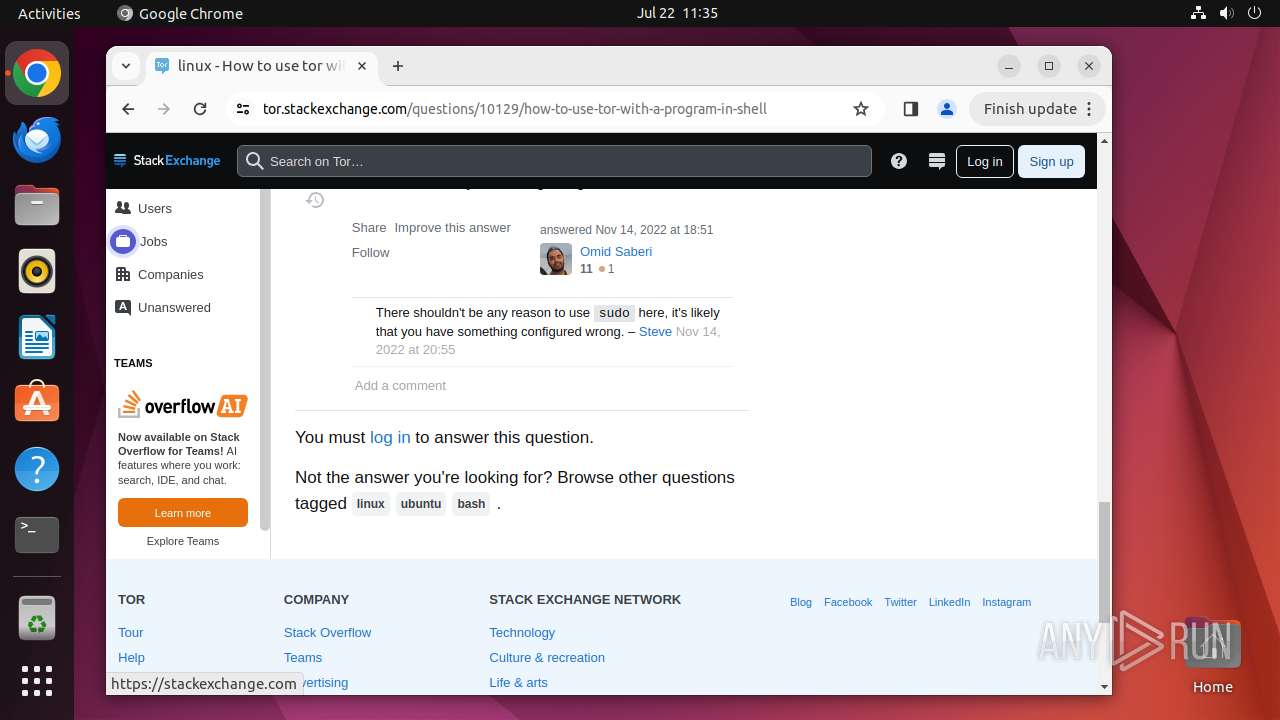Open Rhythmbox music player in dock
Screen dimensions: 1280x720
click(x=37, y=271)
